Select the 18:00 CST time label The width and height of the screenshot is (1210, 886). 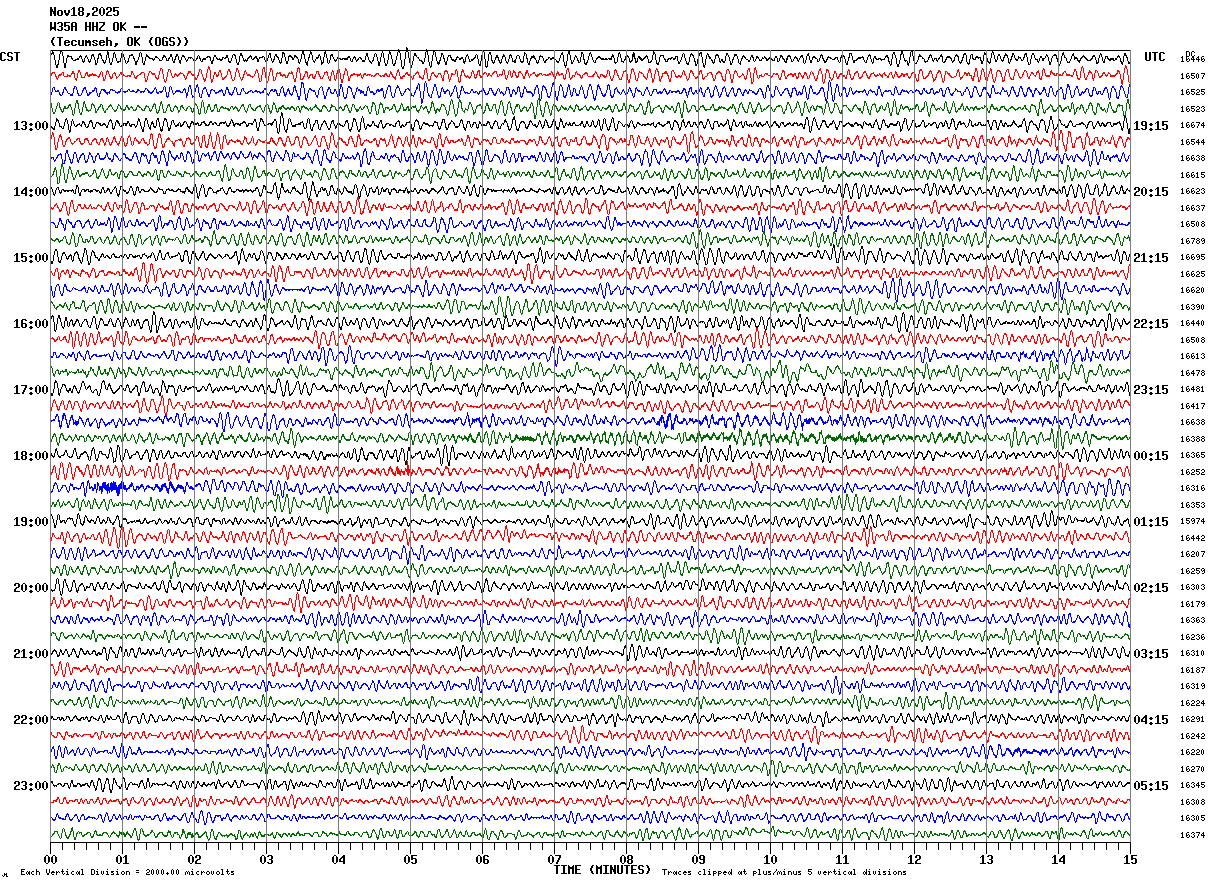pyautogui.click(x=31, y=456)
